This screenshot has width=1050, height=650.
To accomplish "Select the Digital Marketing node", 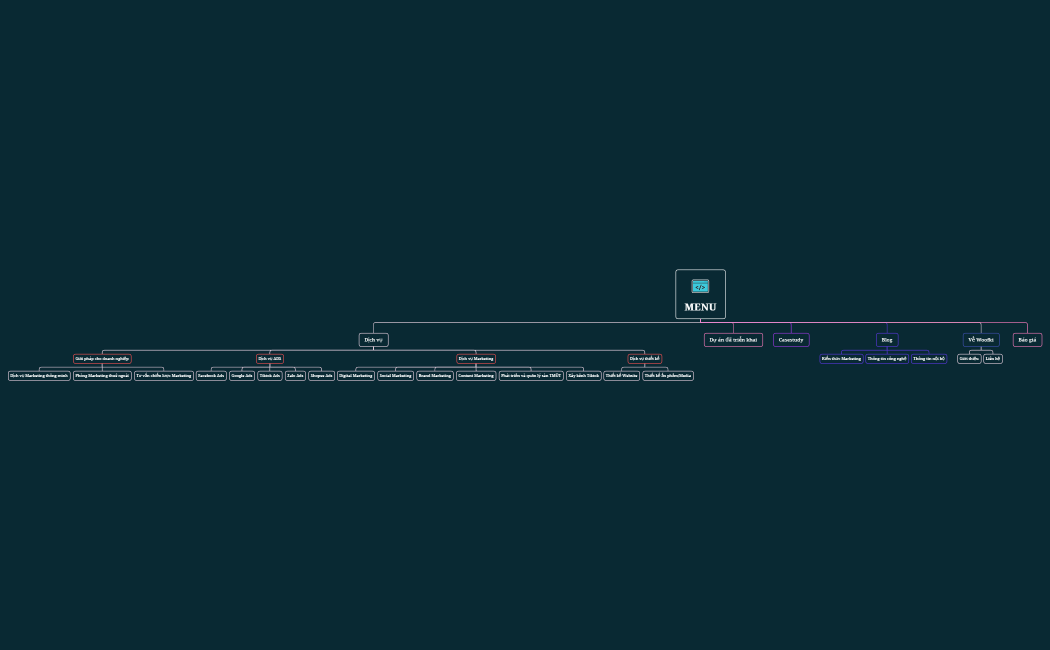I will tap(356, 376).
